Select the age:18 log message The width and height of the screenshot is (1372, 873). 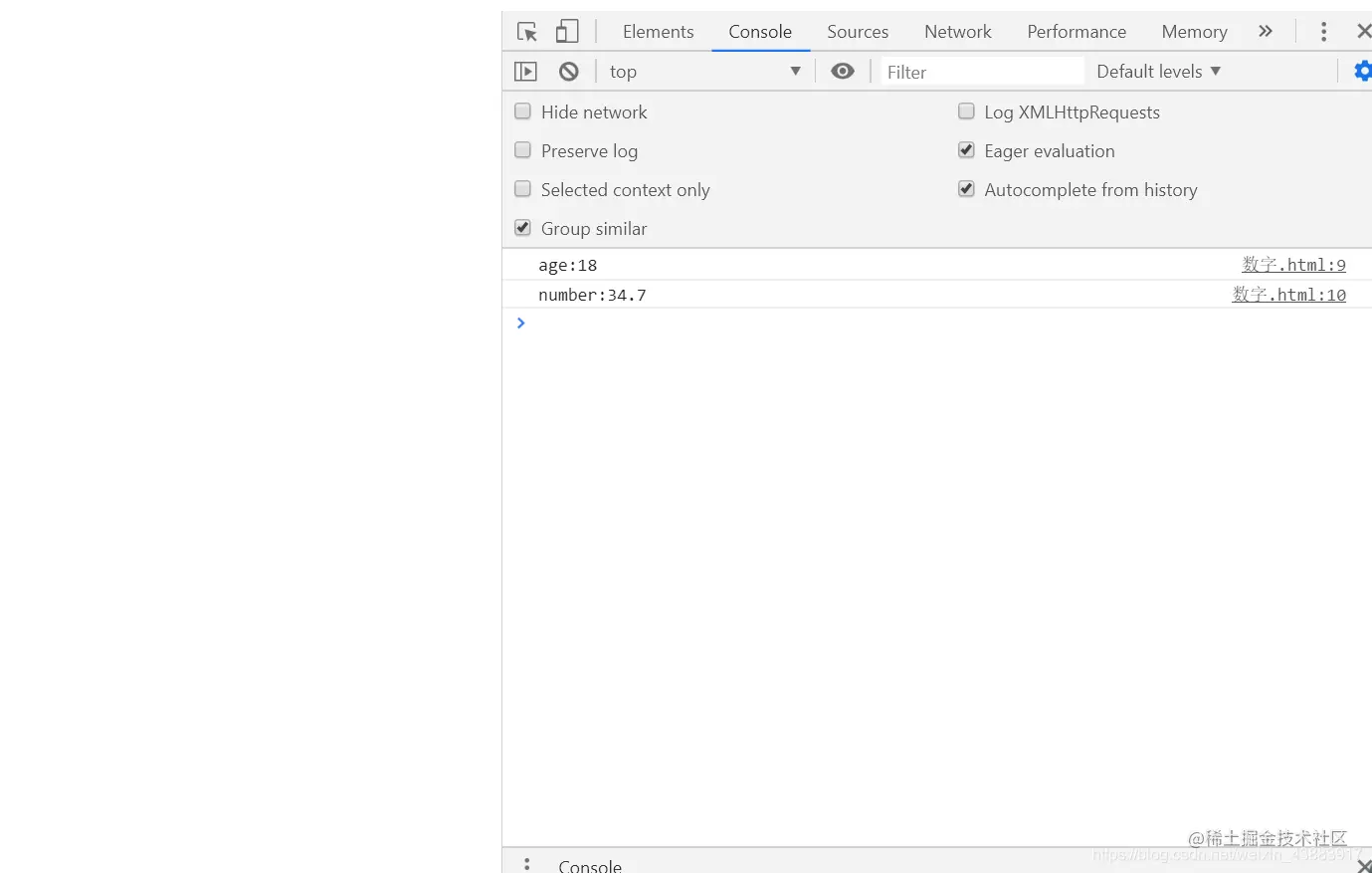568,265
